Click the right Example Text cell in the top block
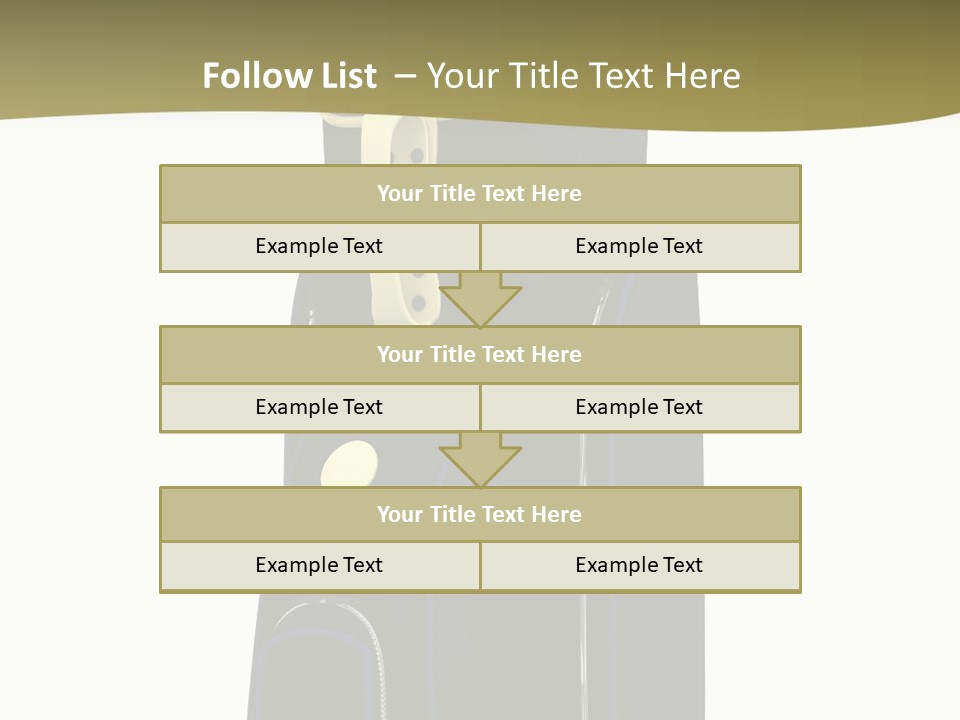 click(x=639, y=247)
